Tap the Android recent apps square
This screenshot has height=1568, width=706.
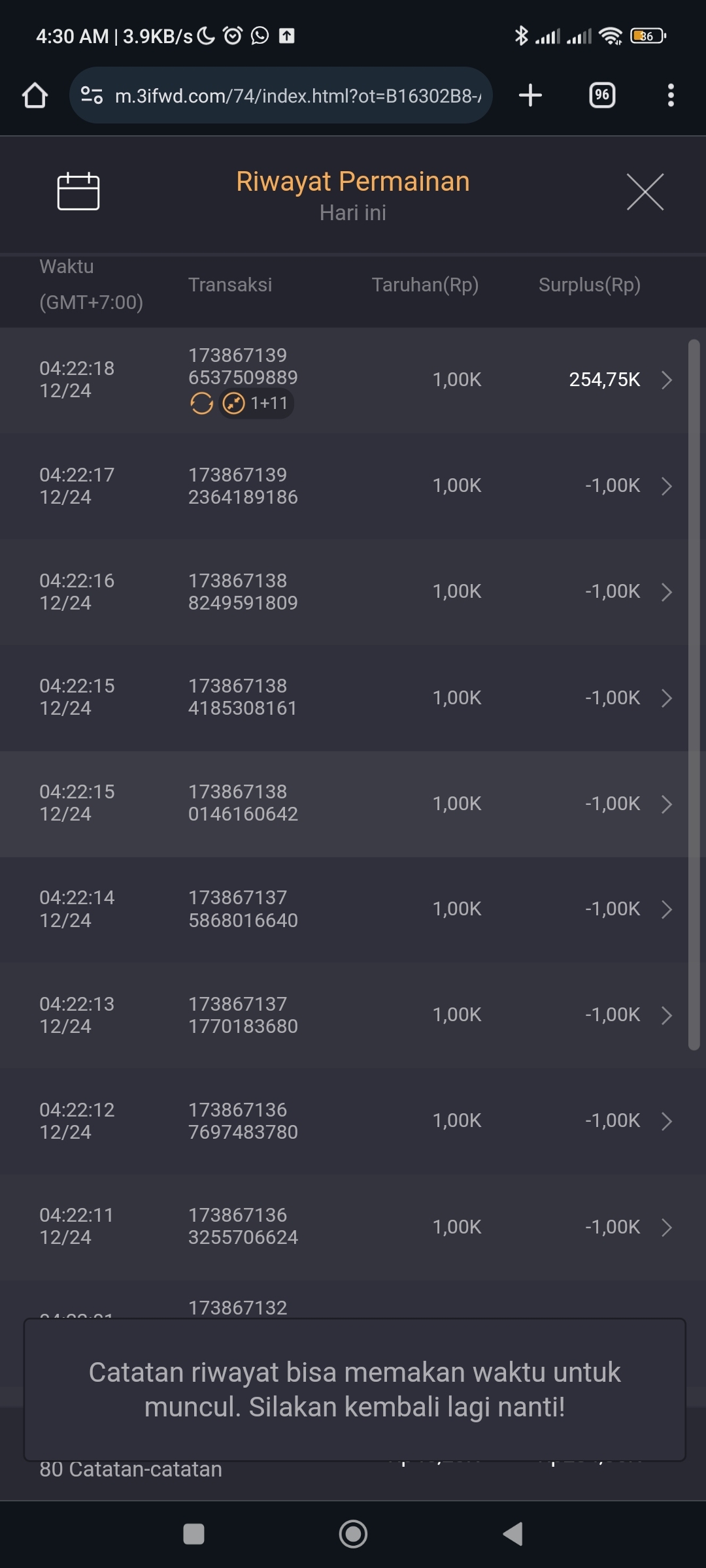(x=193, y=1533)
